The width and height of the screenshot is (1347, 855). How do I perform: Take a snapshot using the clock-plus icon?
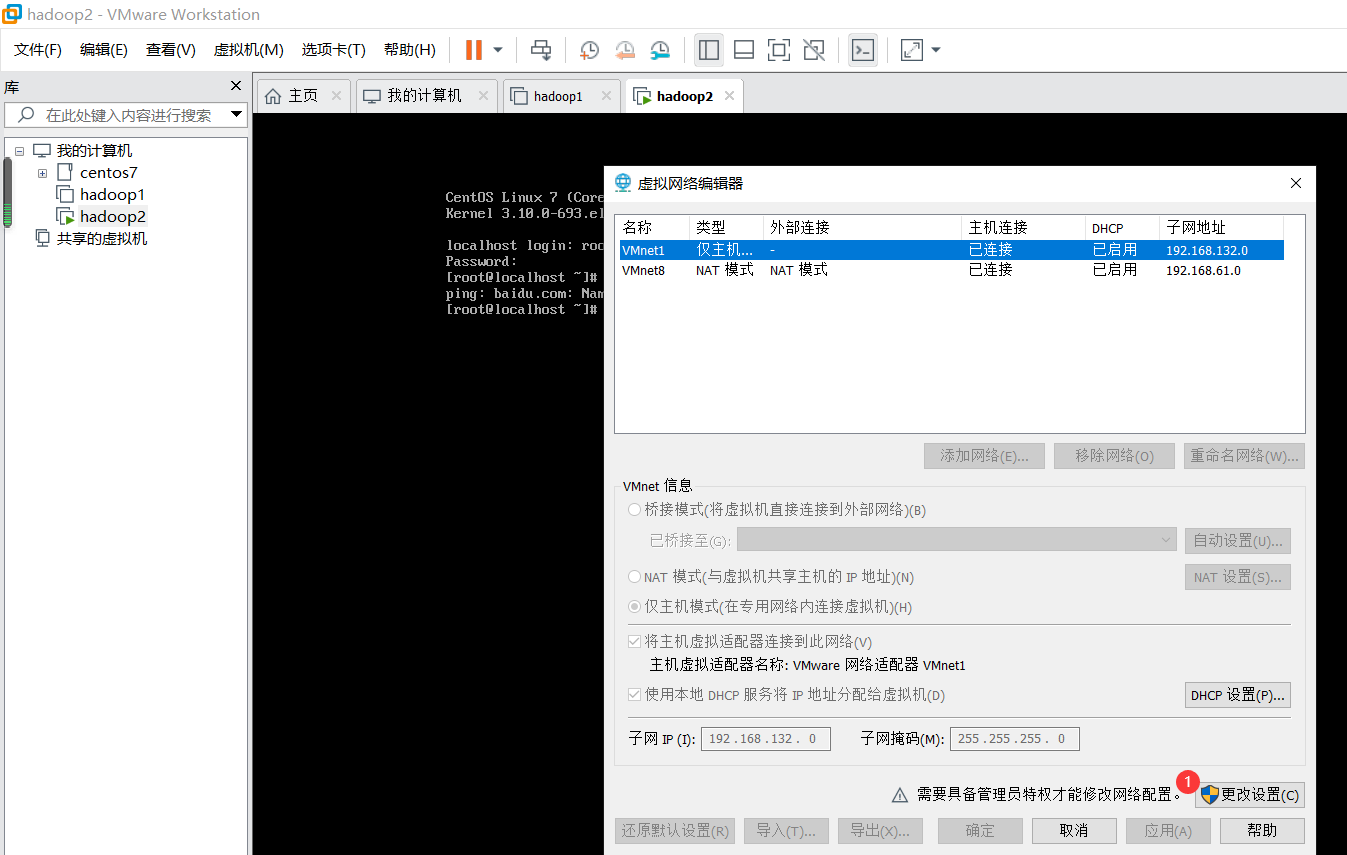pyautogui.click(x=590, y=50)
